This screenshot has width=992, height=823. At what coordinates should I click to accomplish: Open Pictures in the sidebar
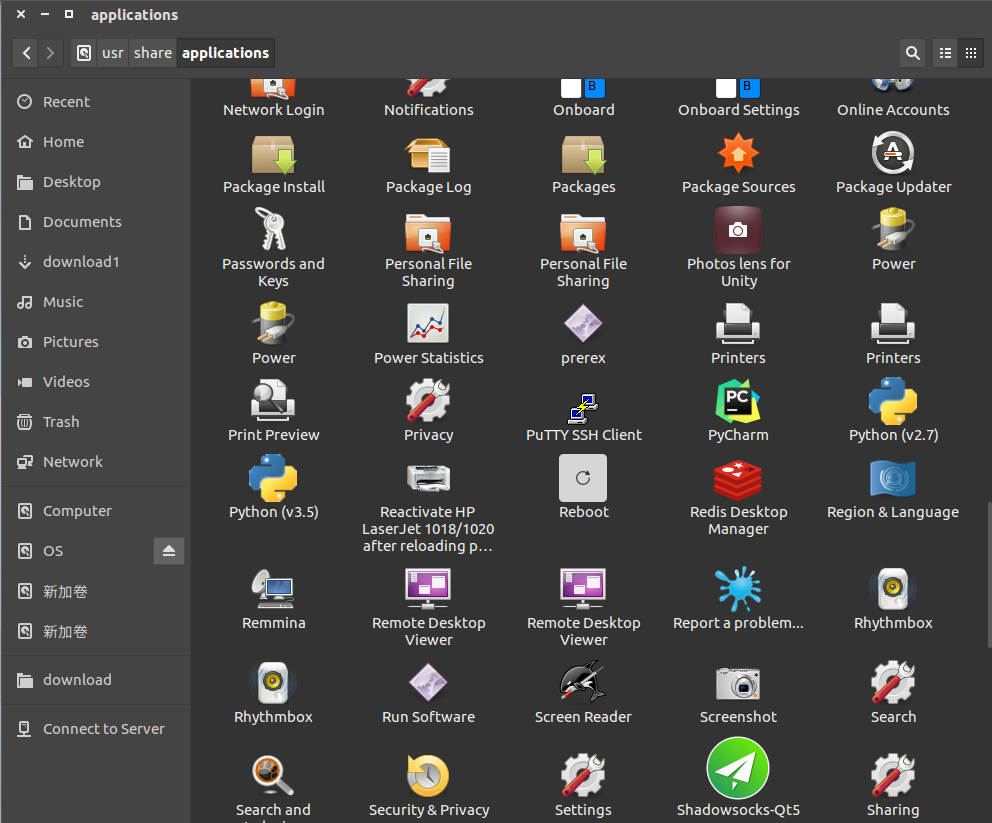pyautogui.click(x=96, y=342)
